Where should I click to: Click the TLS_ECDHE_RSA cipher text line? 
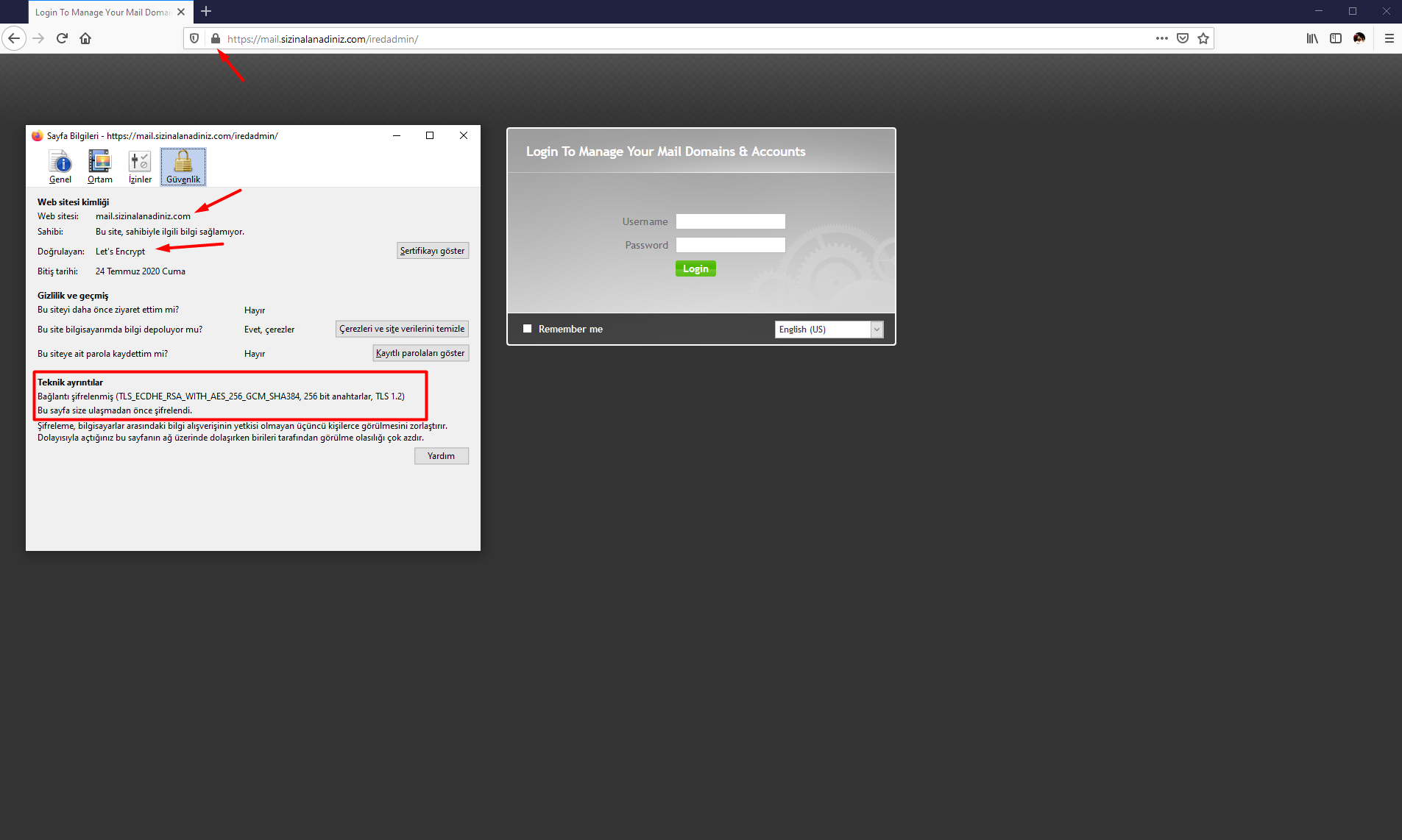tap(221, 396)
